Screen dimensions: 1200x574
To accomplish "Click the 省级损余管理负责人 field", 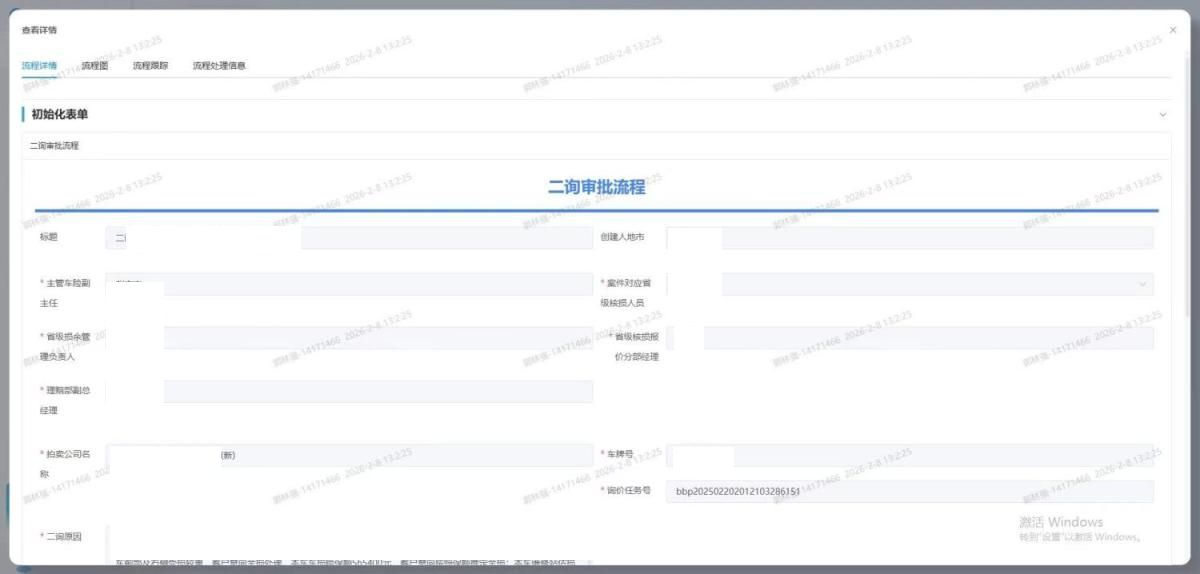I will coord(348,338).
